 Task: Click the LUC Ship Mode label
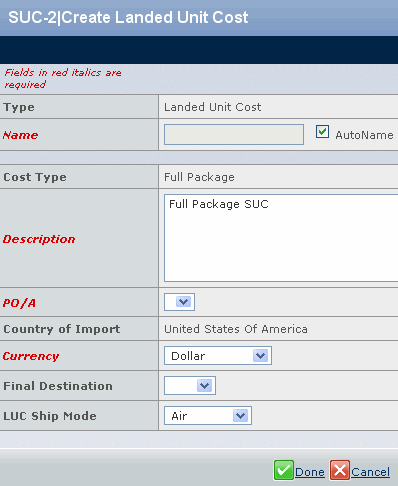[50, 416]
